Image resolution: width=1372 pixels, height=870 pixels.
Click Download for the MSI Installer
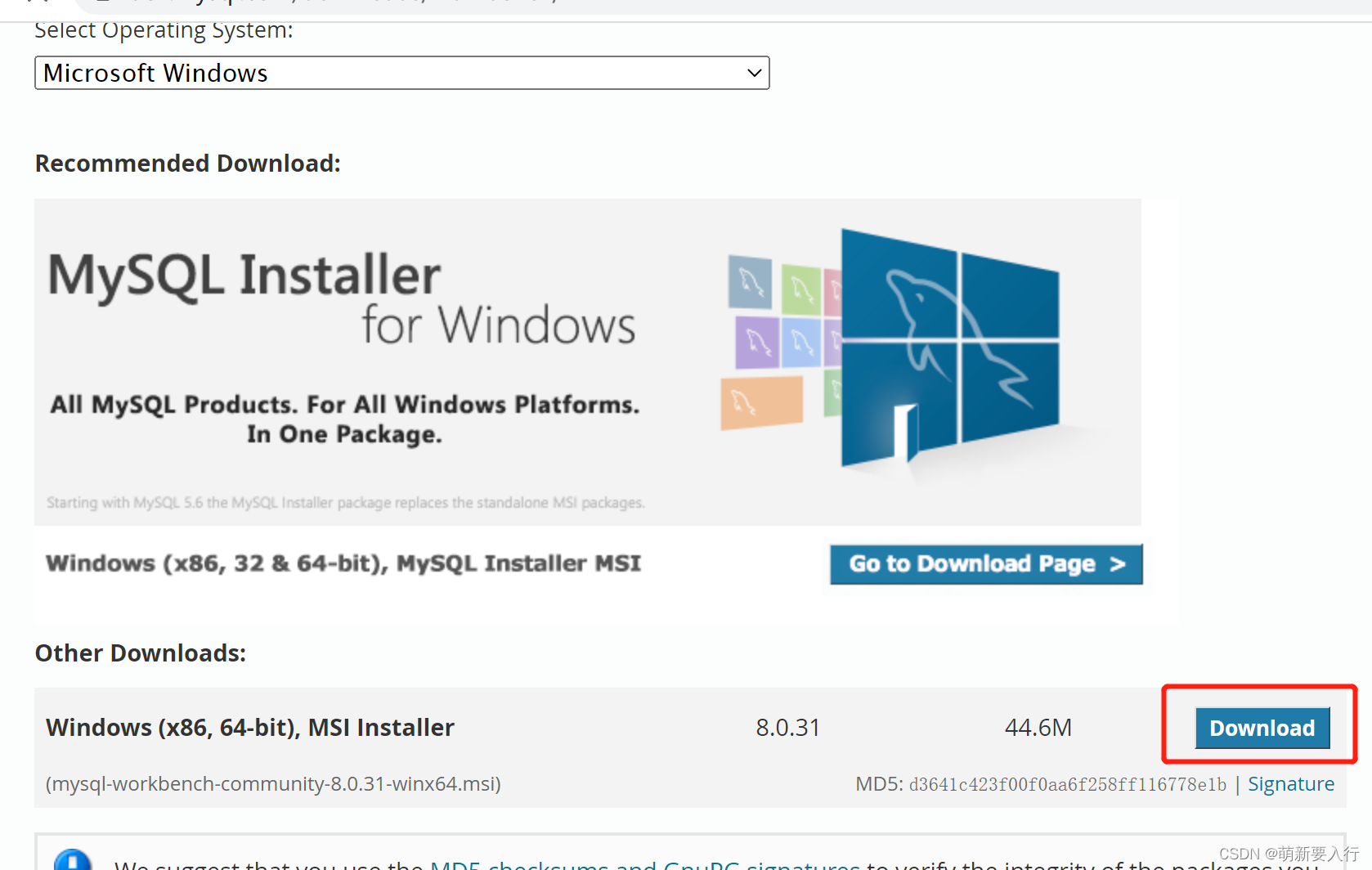[1262, 728]
